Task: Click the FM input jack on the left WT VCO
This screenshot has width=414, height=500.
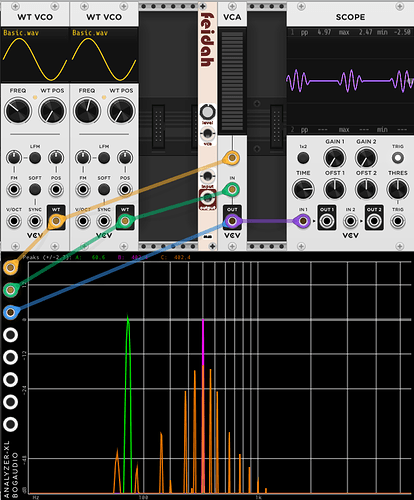Action: pyautogui.click(x=14, y=189)
